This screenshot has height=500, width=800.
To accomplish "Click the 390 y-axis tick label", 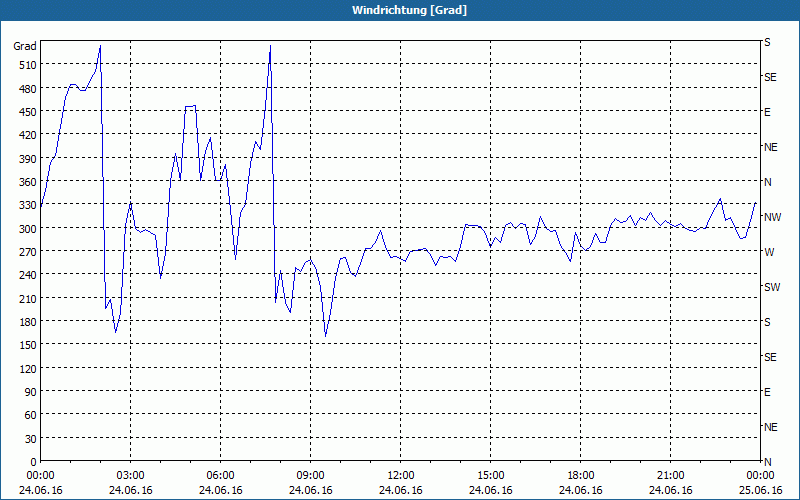I will pyautogui.click(x=28, y=158).
